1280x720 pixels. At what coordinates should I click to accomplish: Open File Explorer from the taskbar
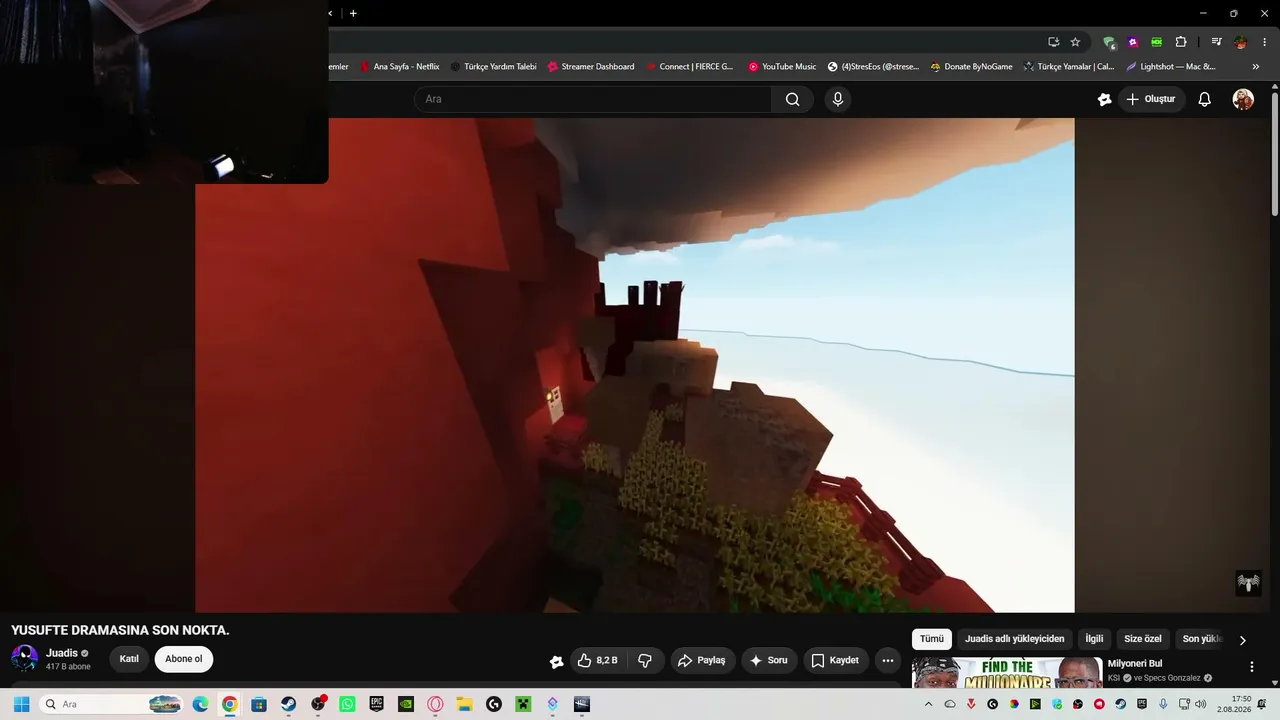point(464,704)
